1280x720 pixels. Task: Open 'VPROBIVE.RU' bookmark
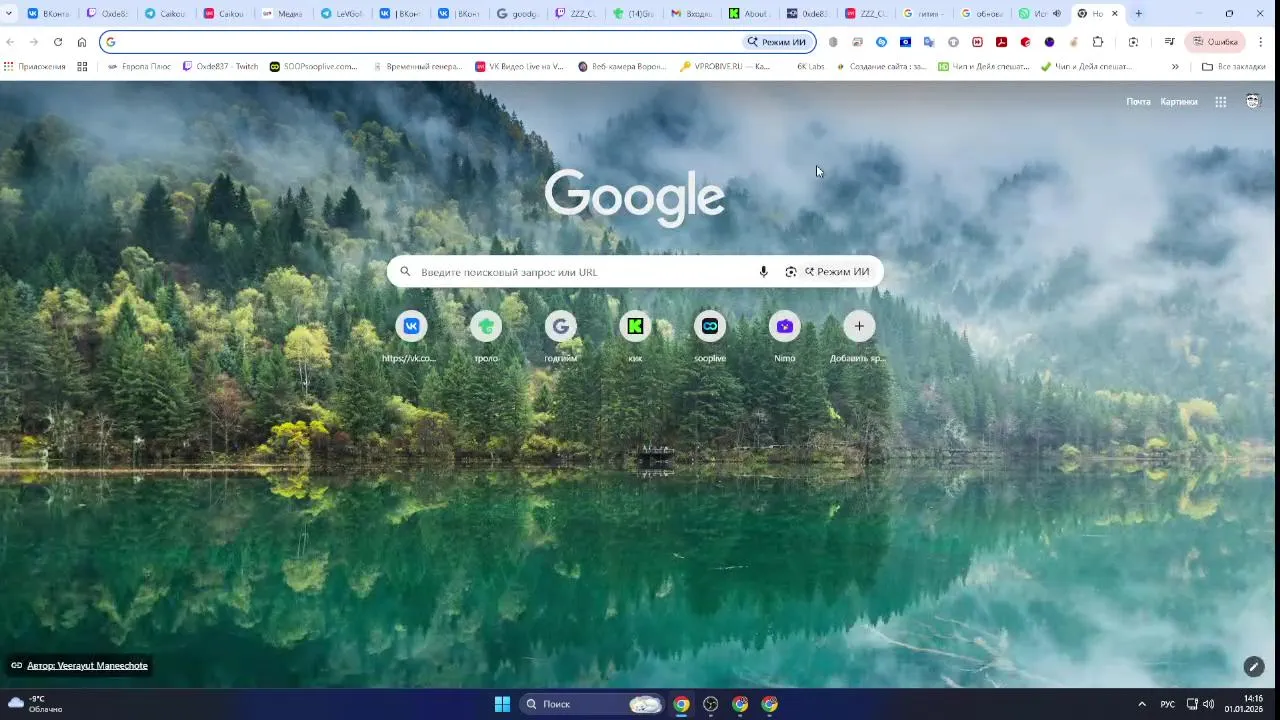coord(725,67)
